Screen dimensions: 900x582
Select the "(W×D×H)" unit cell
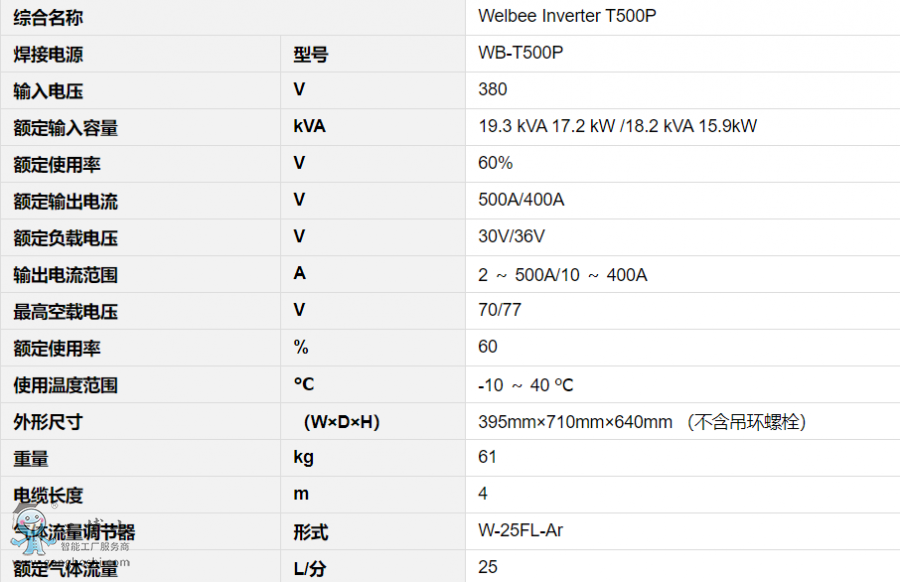[x=341, y=422]
